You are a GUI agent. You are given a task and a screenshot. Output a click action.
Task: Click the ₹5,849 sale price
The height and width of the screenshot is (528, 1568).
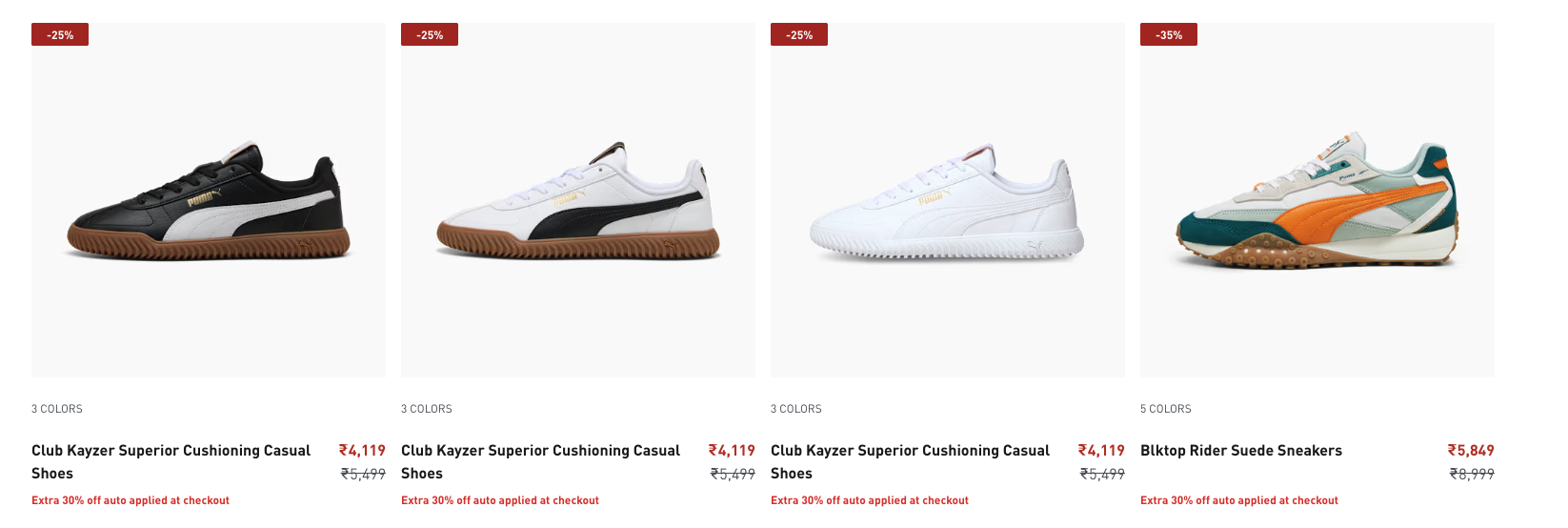[x=1471, y=451]
